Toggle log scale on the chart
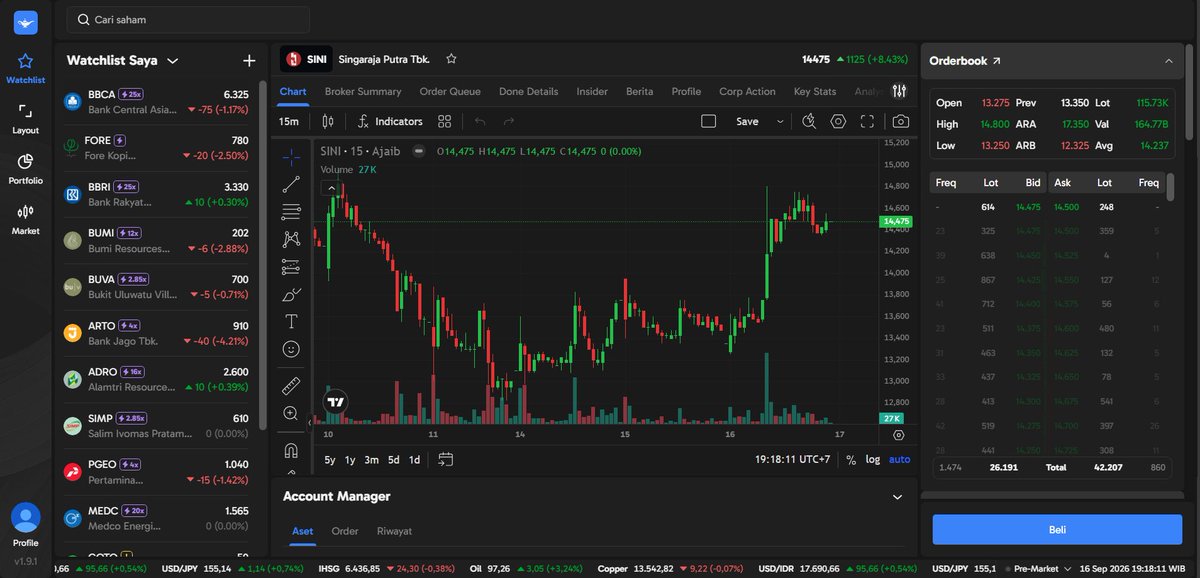Viewport: 1200px width, 578px height. (873, 460)
